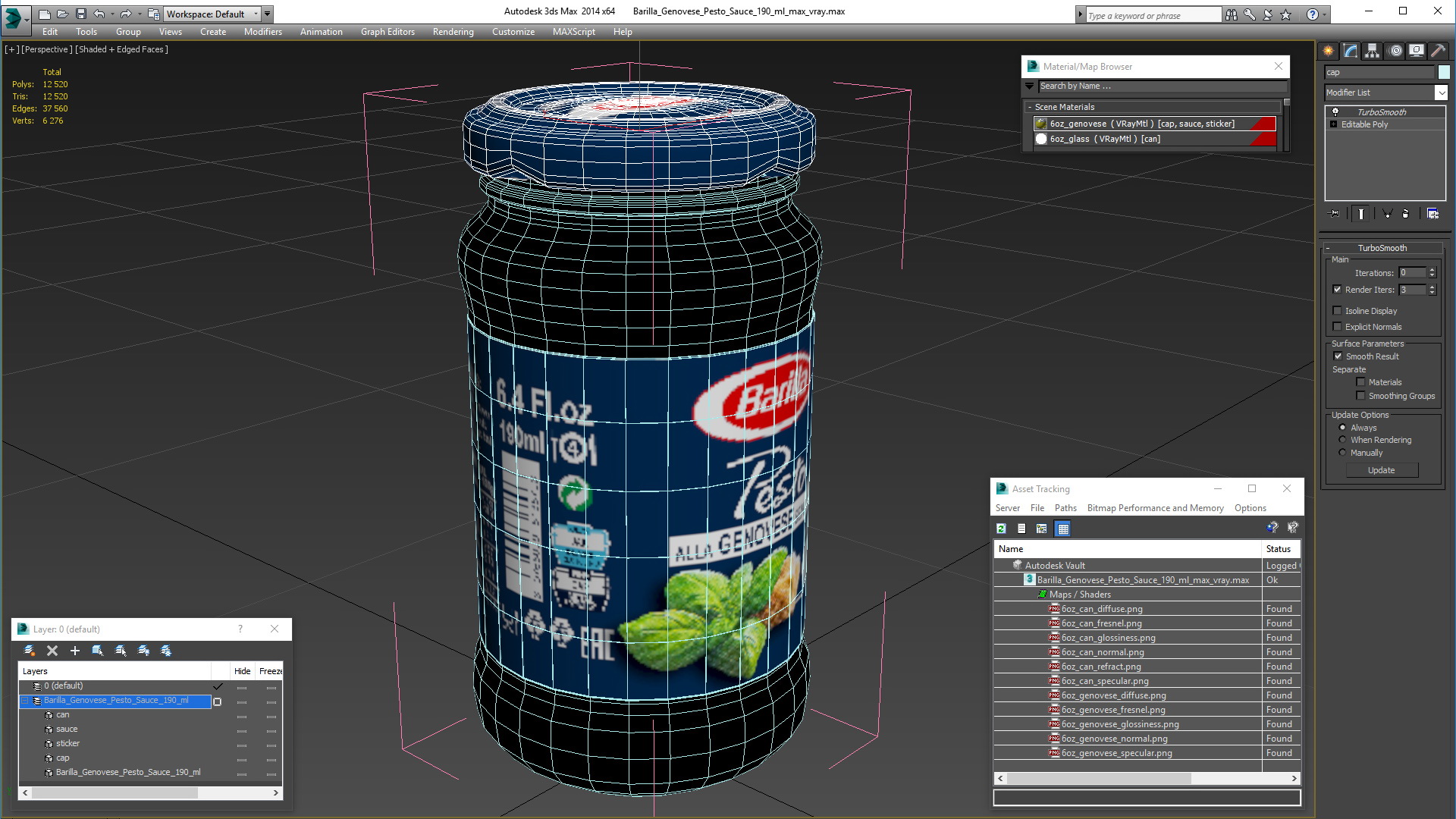Click the Pin Stack icon
The image size is (1456, 819).
click(x=1335, y=214)
